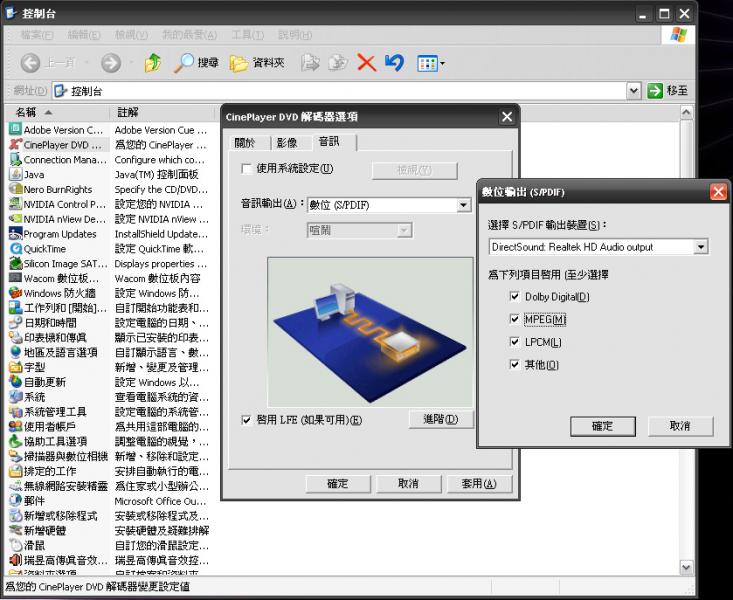Screen dimensions: 733x600
Task: Click the 搜尋 toolbar icon
Action: [185, 63]
